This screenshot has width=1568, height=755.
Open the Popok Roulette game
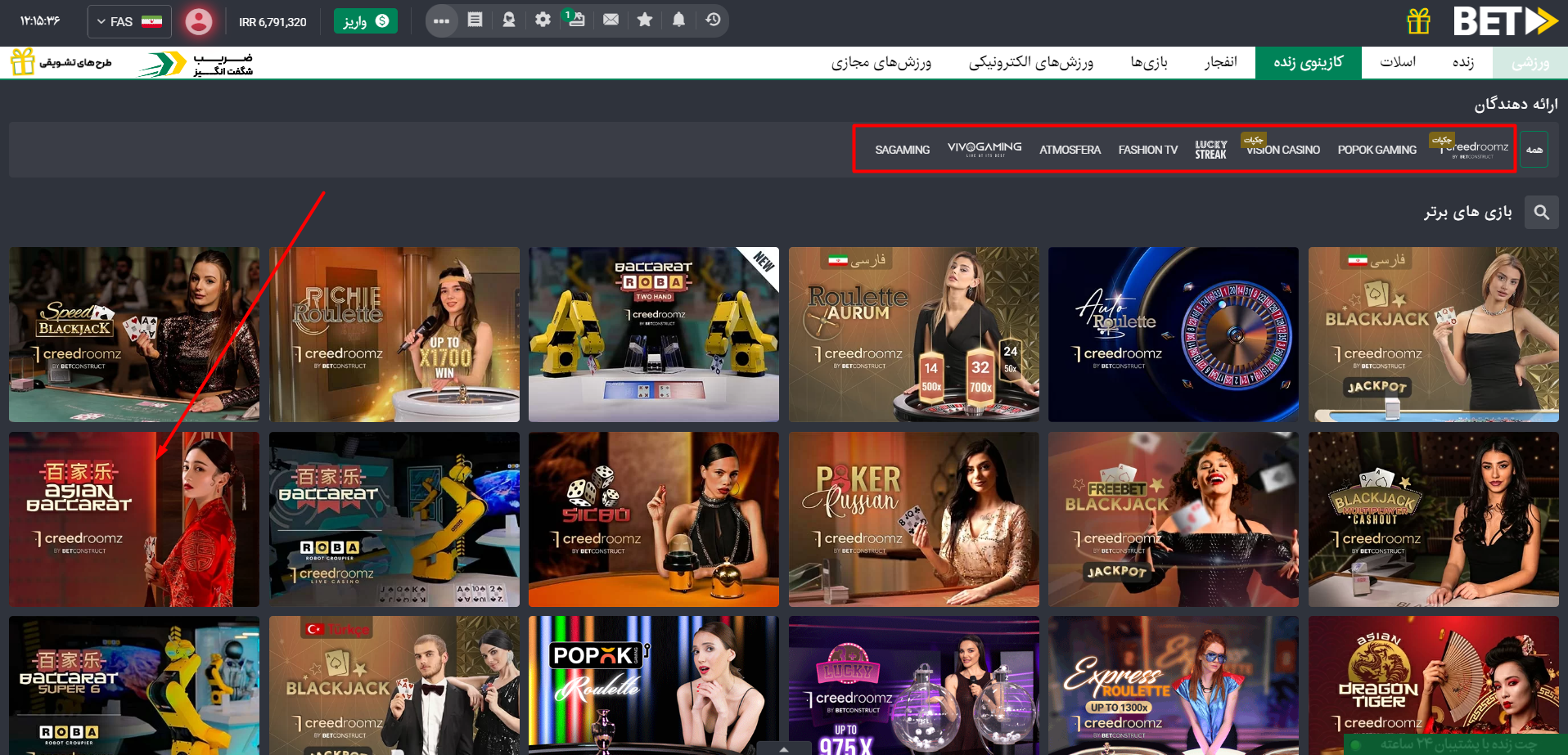(x=654, y=685)
